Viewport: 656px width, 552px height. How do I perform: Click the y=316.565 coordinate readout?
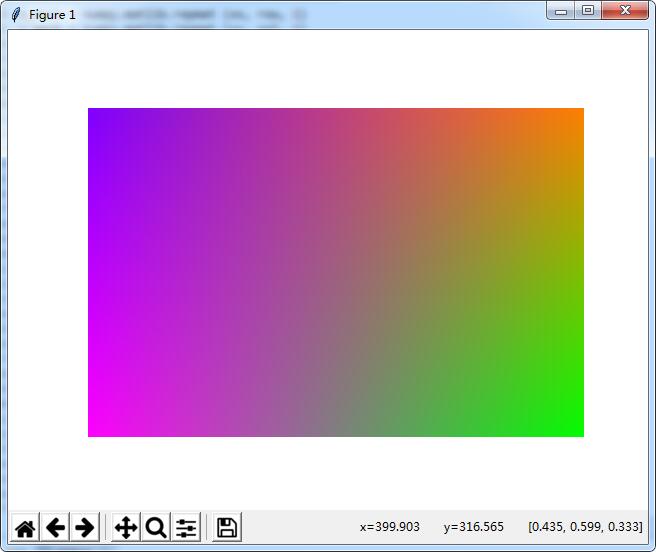pos(474,526)
